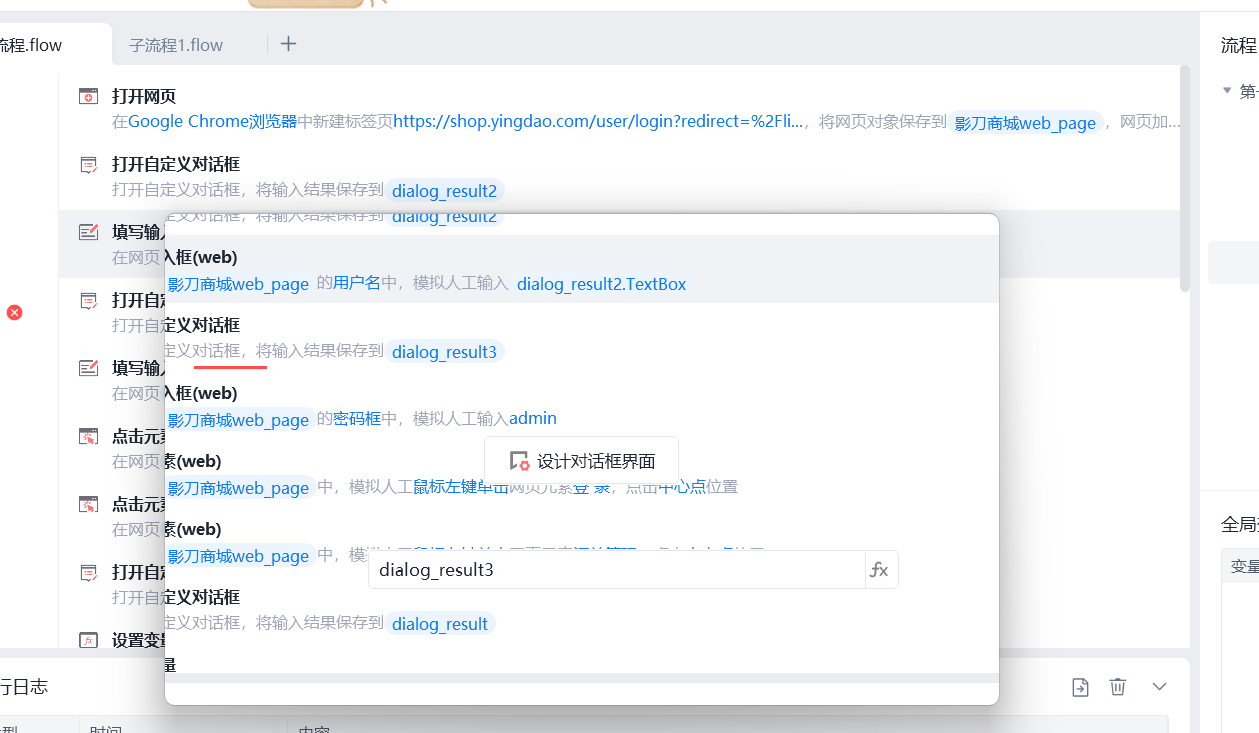1259x733 pixels.
Task: Click the dialog_result2.TextBox variable chip
Action: point(601,284)
